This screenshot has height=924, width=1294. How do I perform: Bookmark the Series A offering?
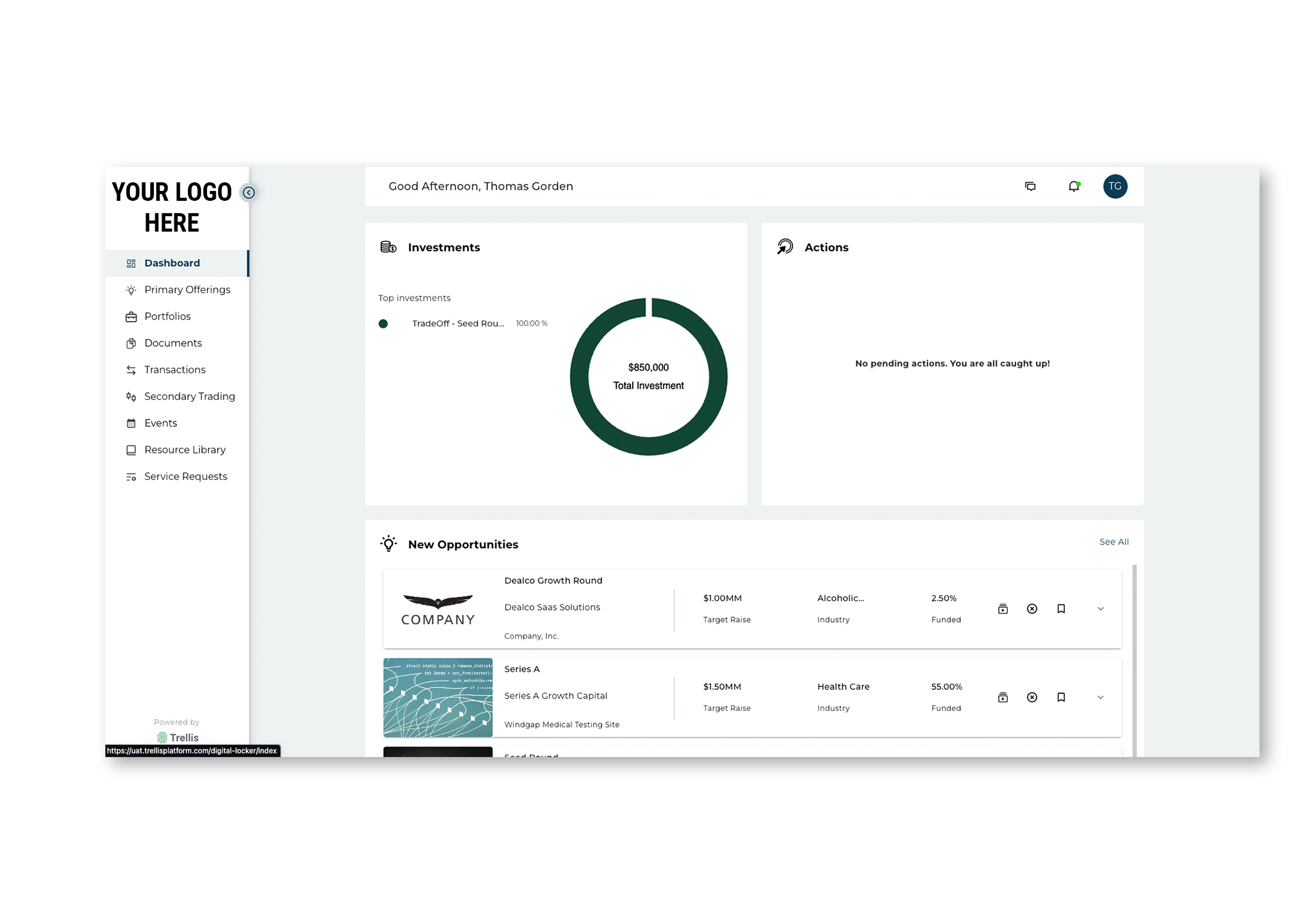coord(1061,697)
